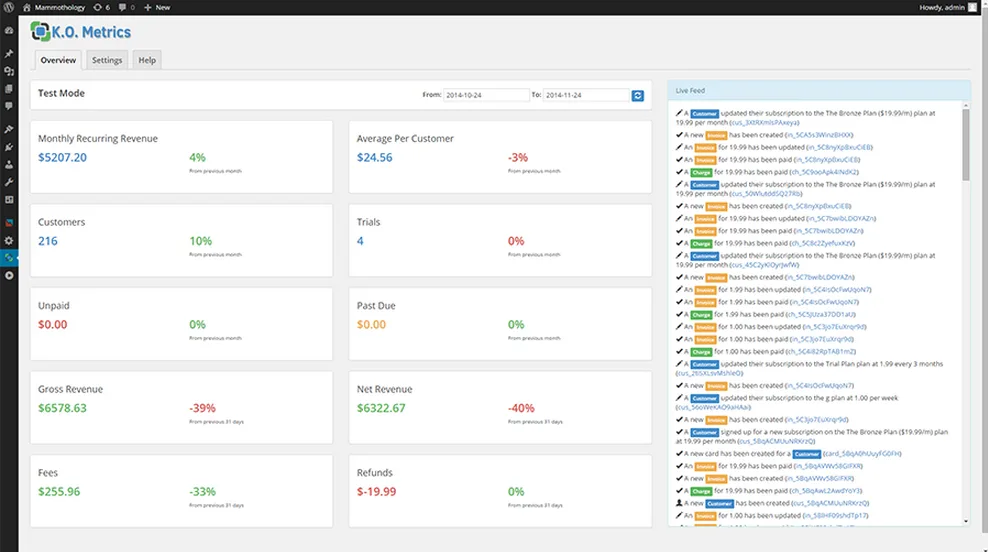Click the Customer badge in new card row
The height and width of the screenshot is (552, 988).
point(807,454)
